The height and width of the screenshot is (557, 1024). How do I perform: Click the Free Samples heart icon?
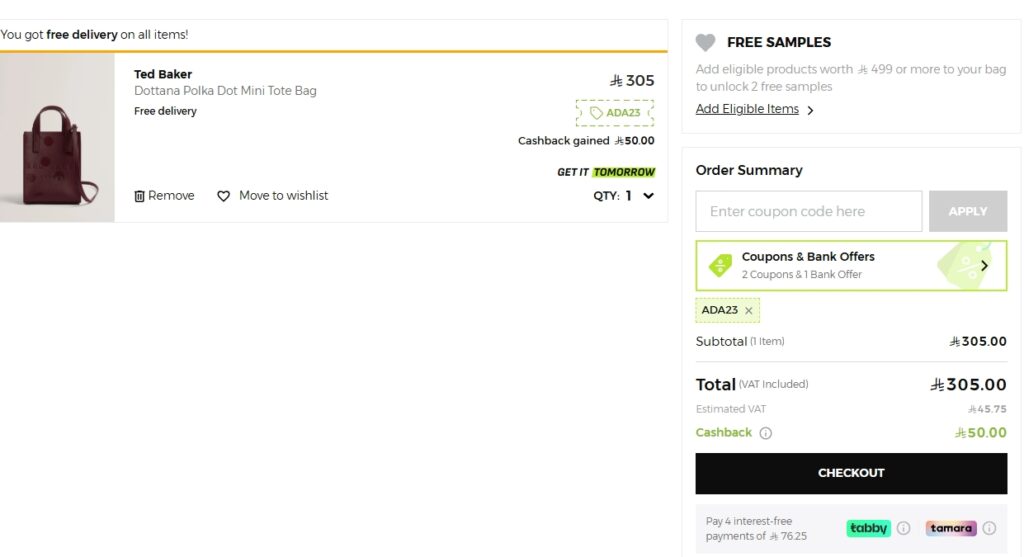[706, 43]
